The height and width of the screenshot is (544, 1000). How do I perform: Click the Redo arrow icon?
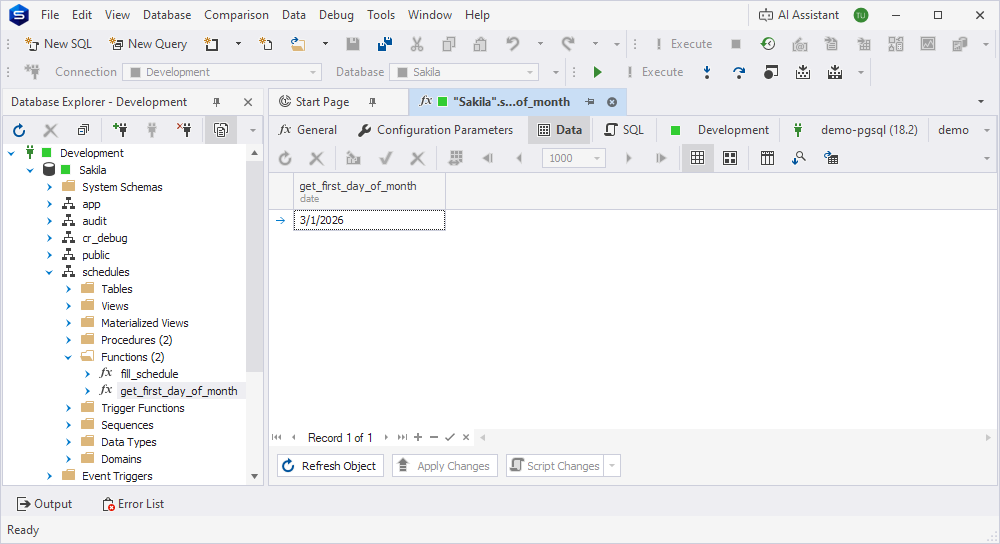click(x=568, y=44)
